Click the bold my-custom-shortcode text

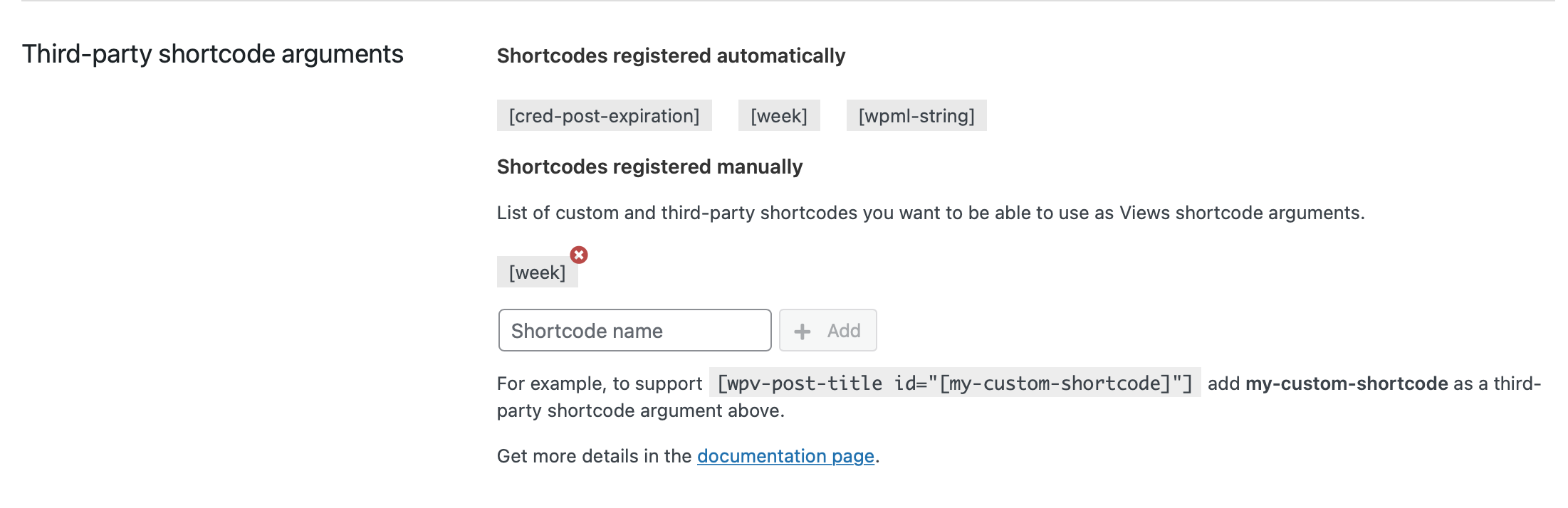pos(1346,383)
